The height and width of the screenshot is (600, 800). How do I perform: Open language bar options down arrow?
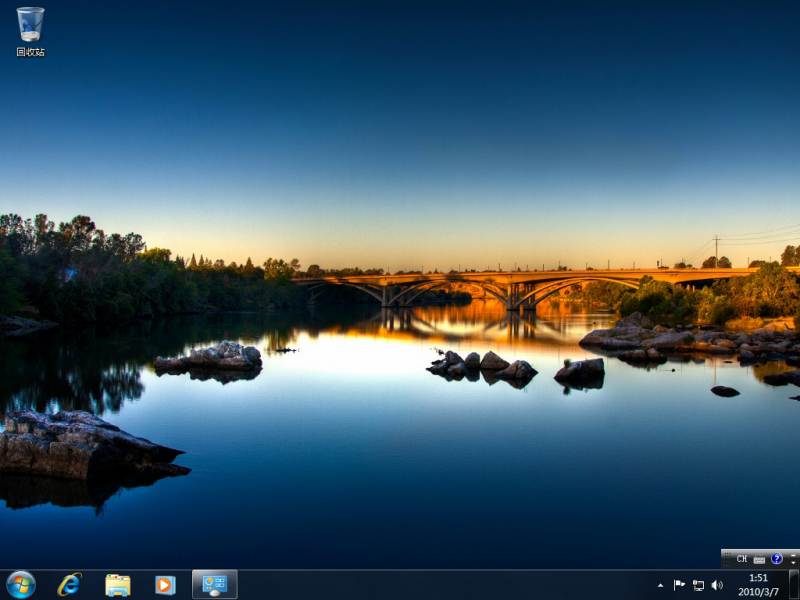coord(793,563)
